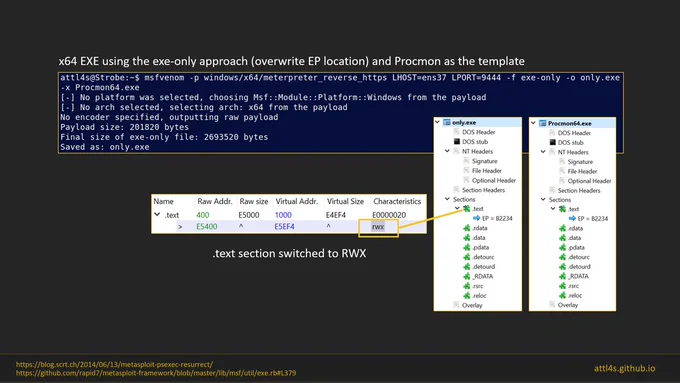680x383 pixels.
Task: Select Signature under only.exe NT Headers
Action: coord(484,161)
